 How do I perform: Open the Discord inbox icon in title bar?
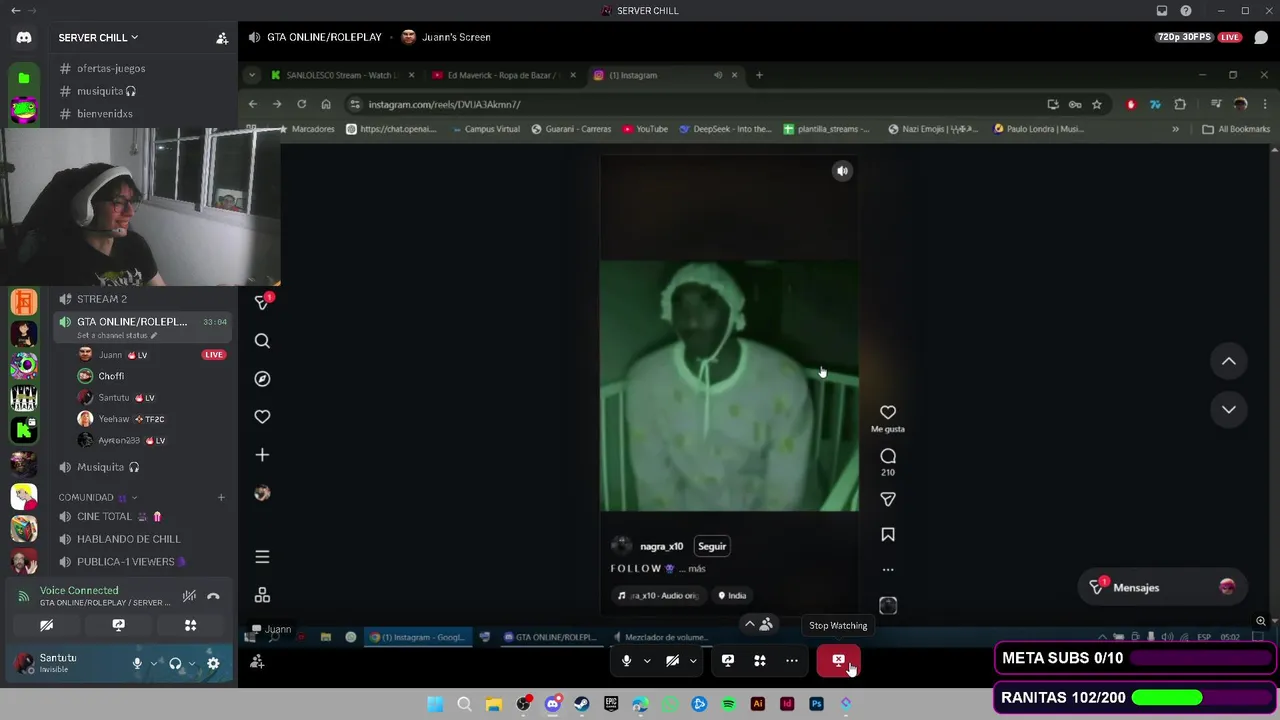pyautogui.click(x=1162, y=11)
